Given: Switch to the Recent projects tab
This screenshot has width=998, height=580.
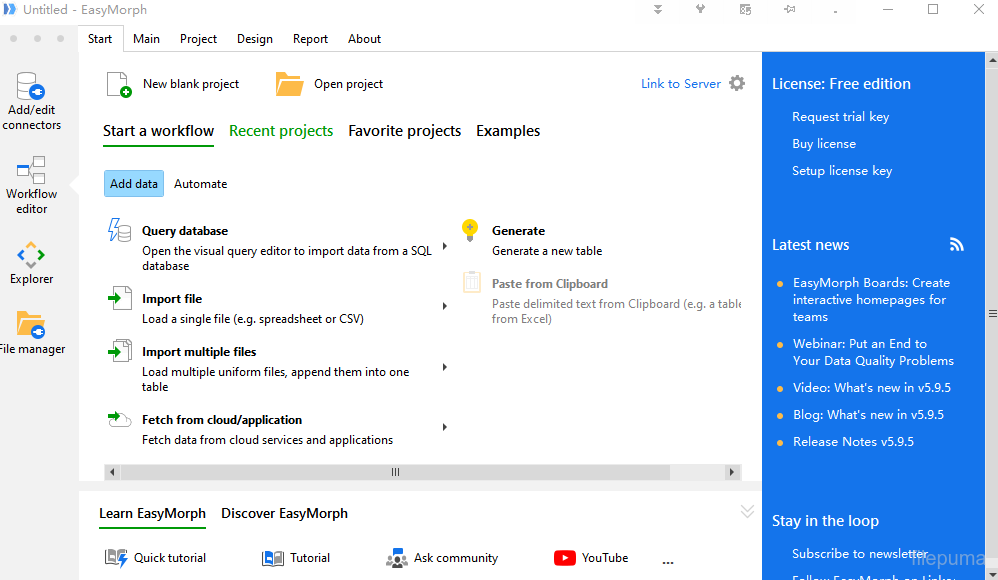Looking at the screenshot, I should (x=281, y=131).
